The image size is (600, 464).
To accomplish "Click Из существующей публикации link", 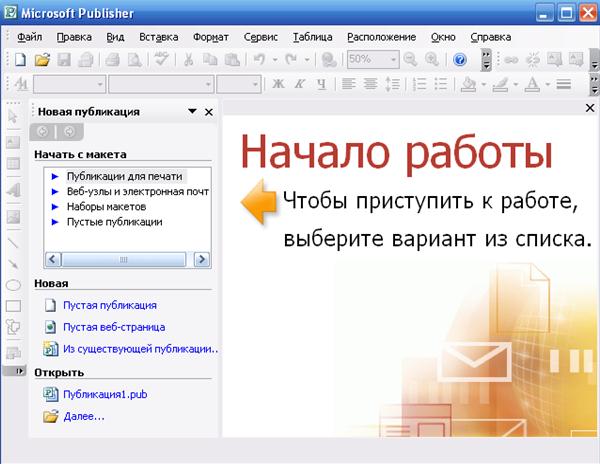I will click(x=140, y=349).
